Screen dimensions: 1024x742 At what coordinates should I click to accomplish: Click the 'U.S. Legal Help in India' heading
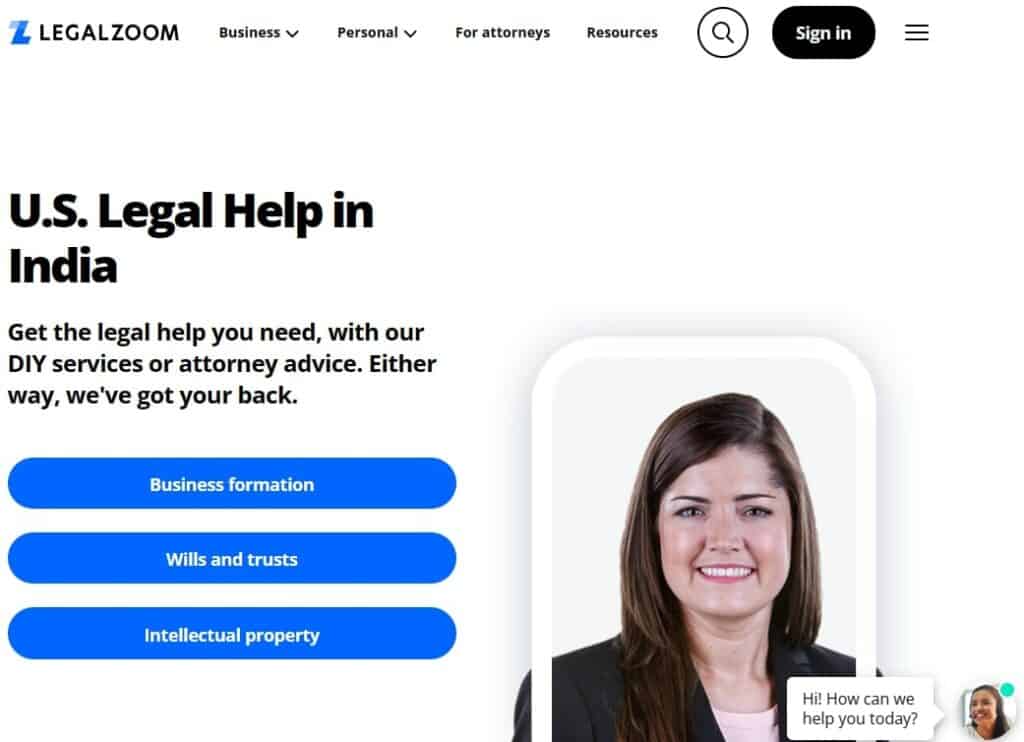coord(191,238)
